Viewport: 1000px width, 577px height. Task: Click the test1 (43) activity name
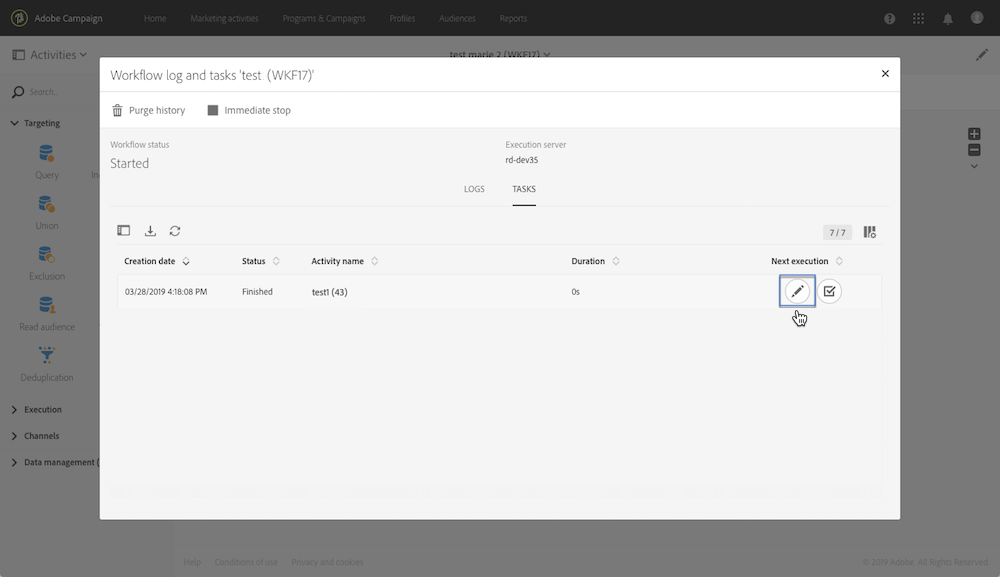click(329, 292)
